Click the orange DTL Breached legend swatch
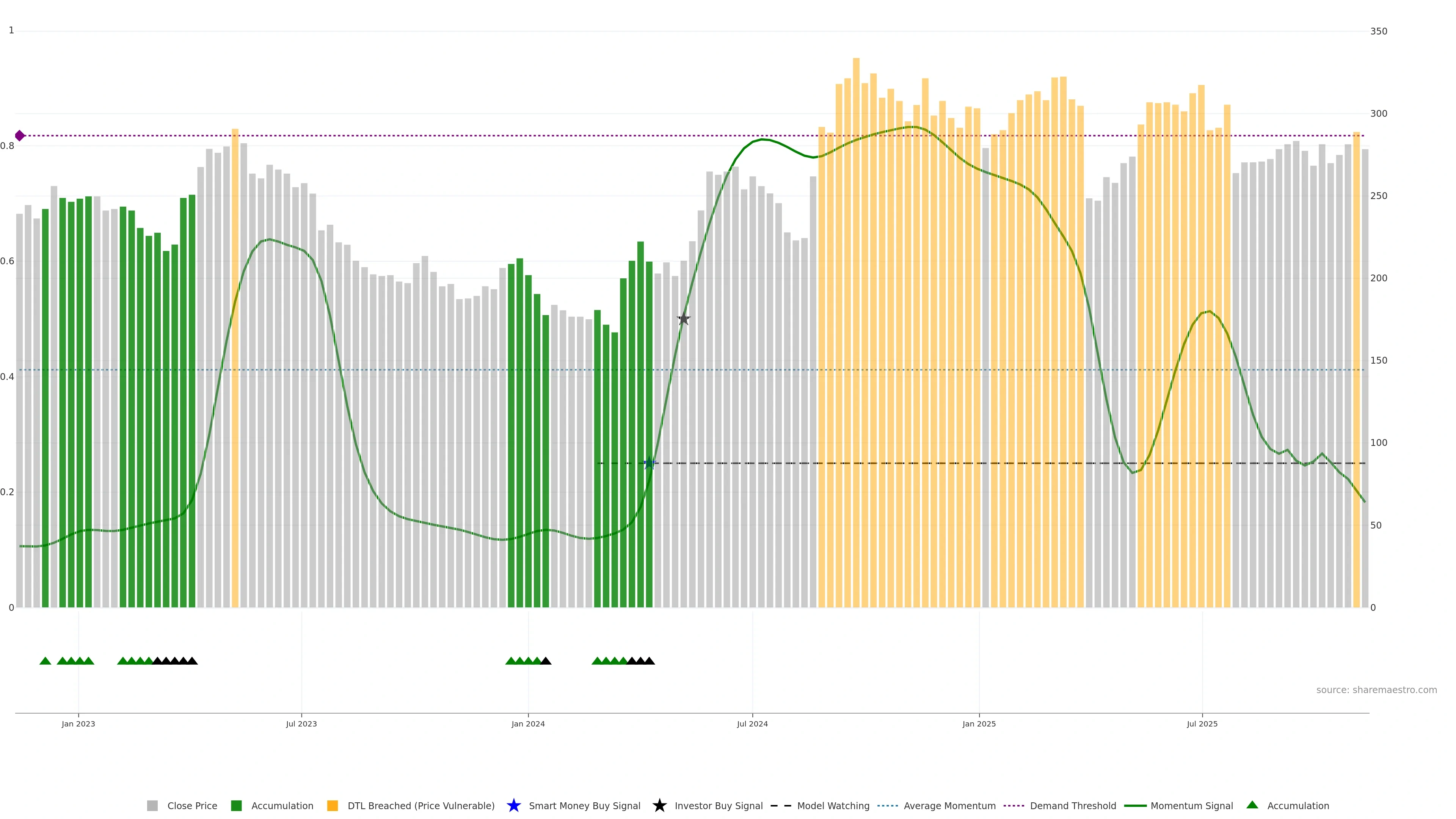This screenshot has width=1456, height=819. (333, 805)
